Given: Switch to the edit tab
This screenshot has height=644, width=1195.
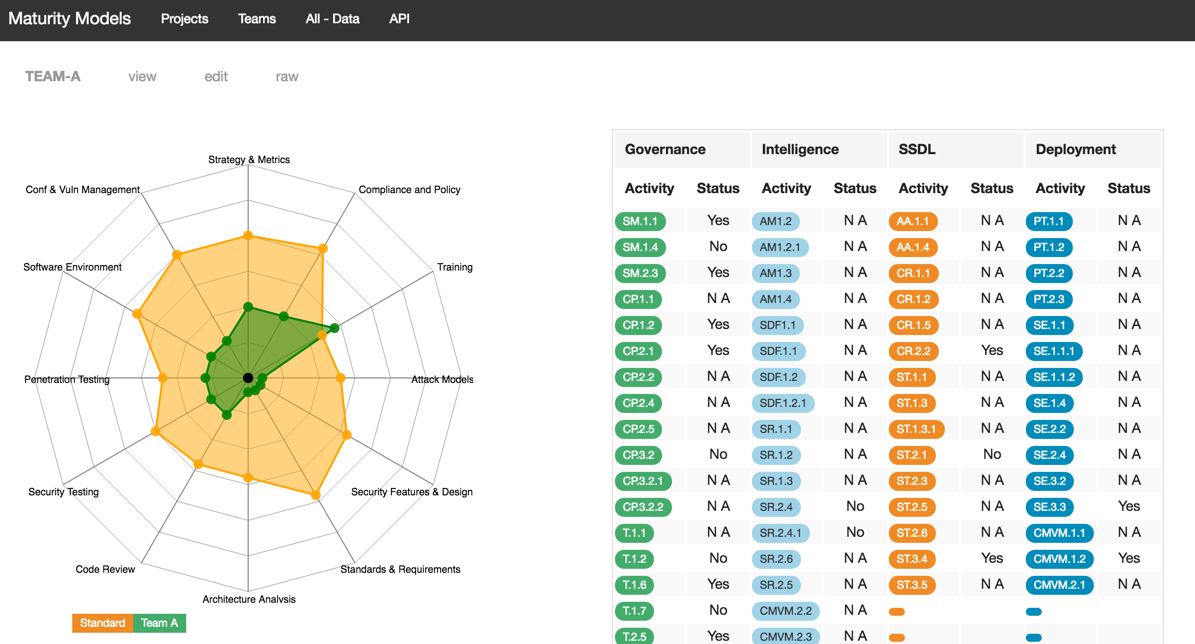Looking at the screenshot, I should (x=216, y=77).
